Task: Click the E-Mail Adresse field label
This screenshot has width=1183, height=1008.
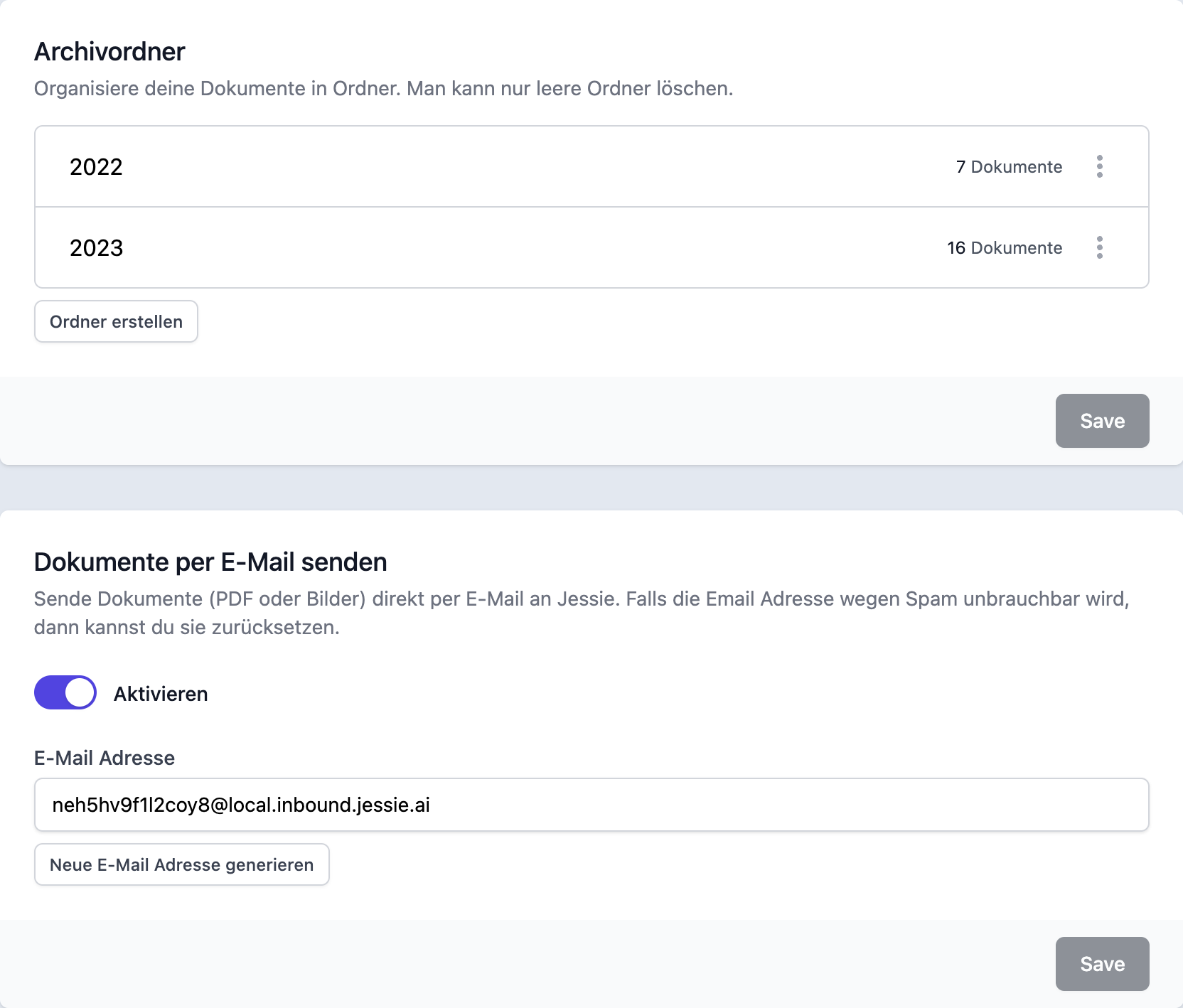Action: (105, 758)
